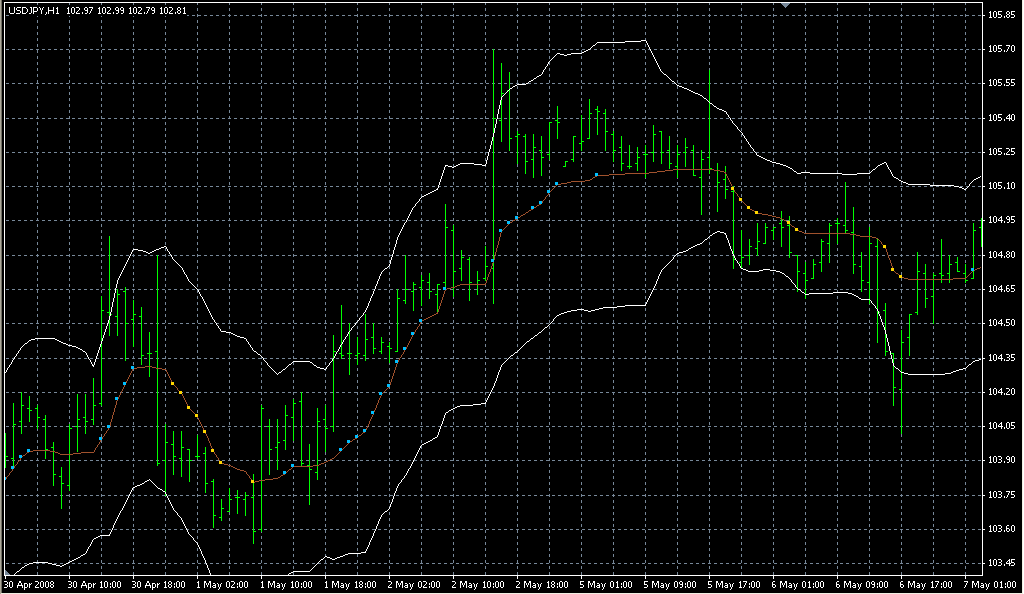Select the 105.40 price label on scale
Viewport: 1024px width, 594px height.
pos(1001,118)
